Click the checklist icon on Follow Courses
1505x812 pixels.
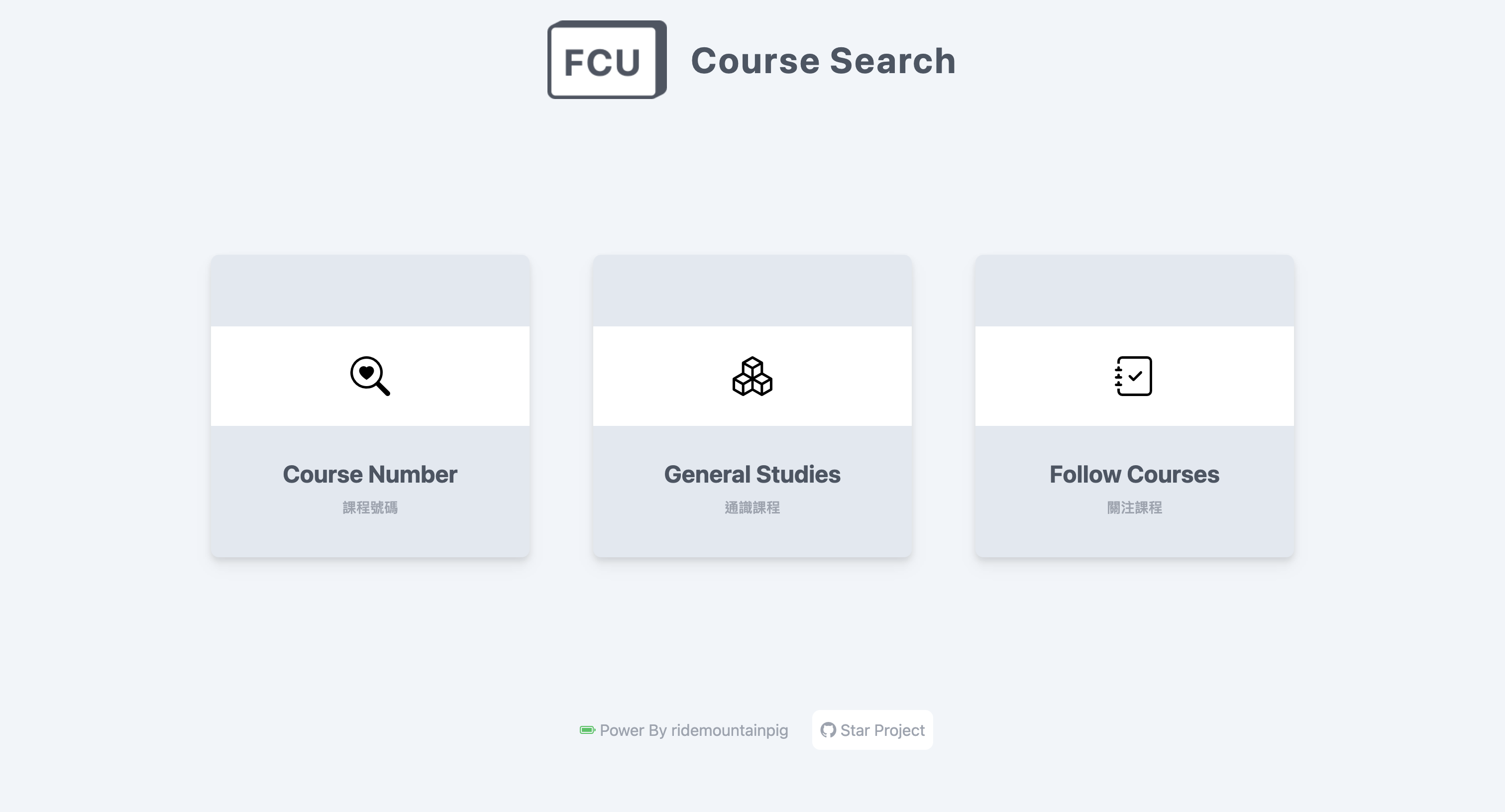pos(1134,376)
